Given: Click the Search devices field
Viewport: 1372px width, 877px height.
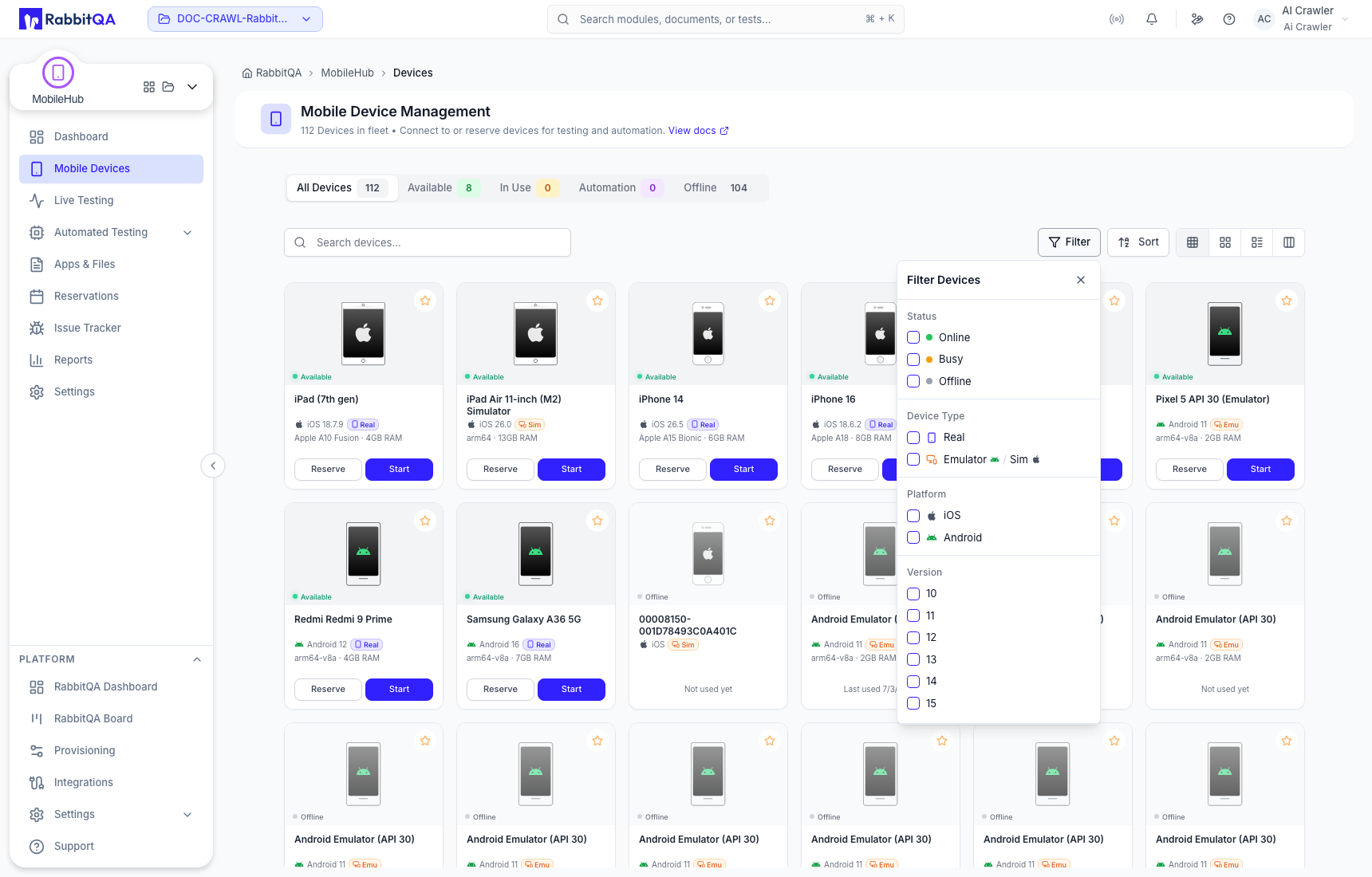Looking at the screenshot, I should coord(428,242).
